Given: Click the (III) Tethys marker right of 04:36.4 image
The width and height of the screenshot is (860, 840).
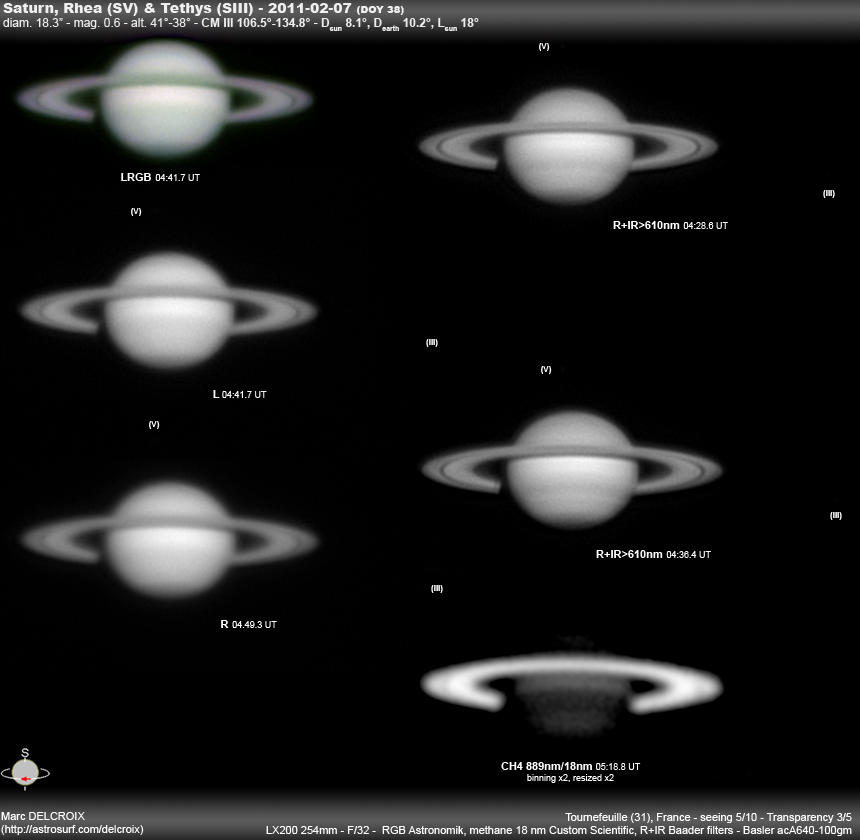Looking at the screenshot, I should pos(836,515).
